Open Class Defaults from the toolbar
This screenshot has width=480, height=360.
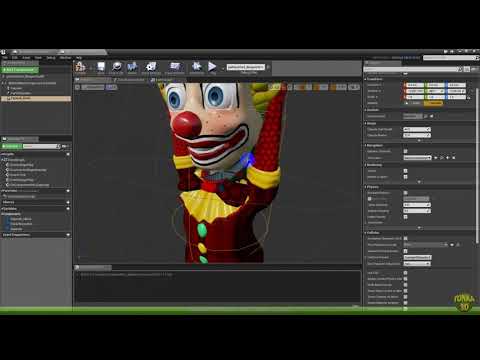point(175,67)
